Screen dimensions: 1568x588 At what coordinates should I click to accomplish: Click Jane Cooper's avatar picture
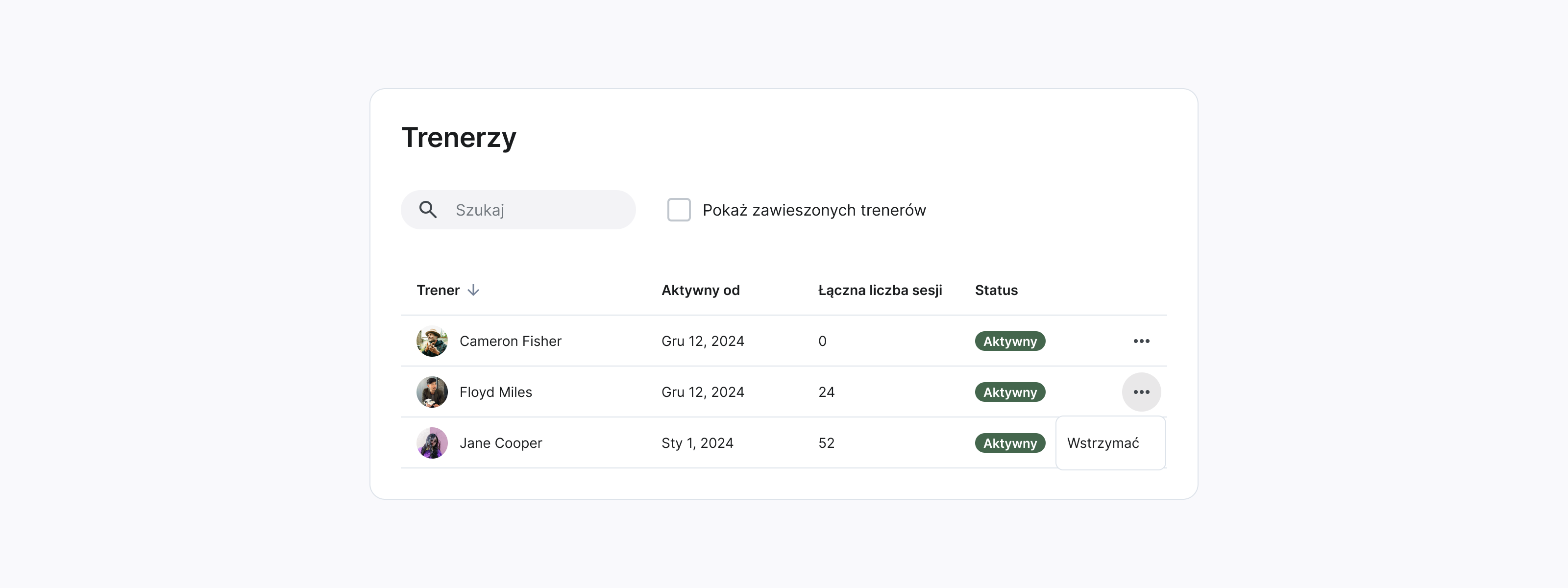(432, 443)
